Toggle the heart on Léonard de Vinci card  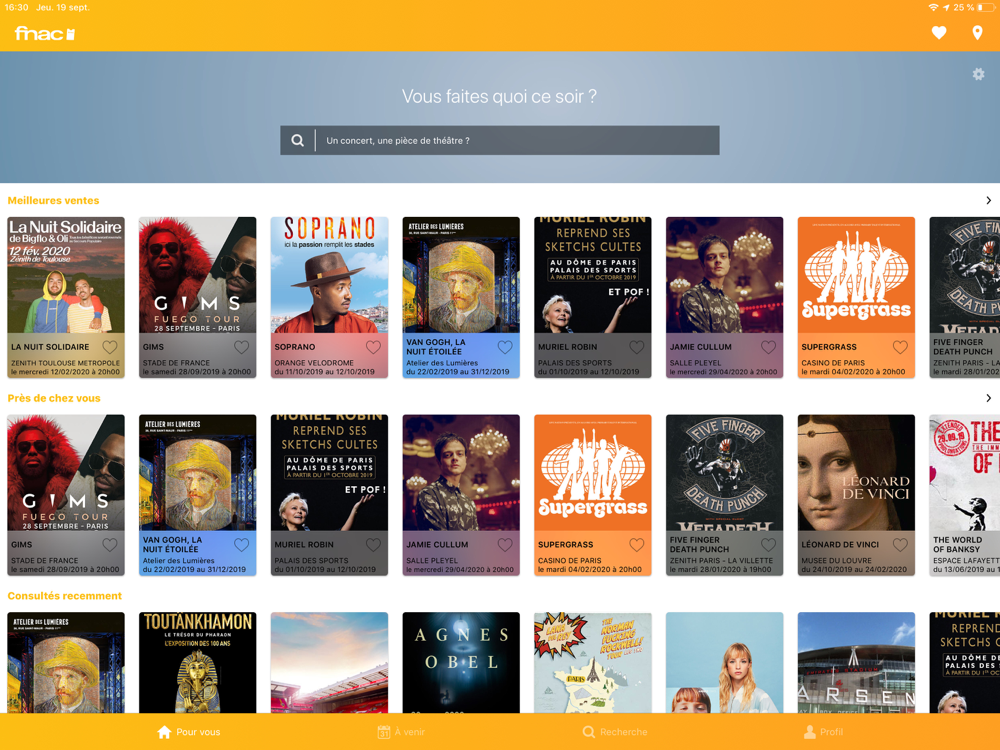click(x=901, y=545)
